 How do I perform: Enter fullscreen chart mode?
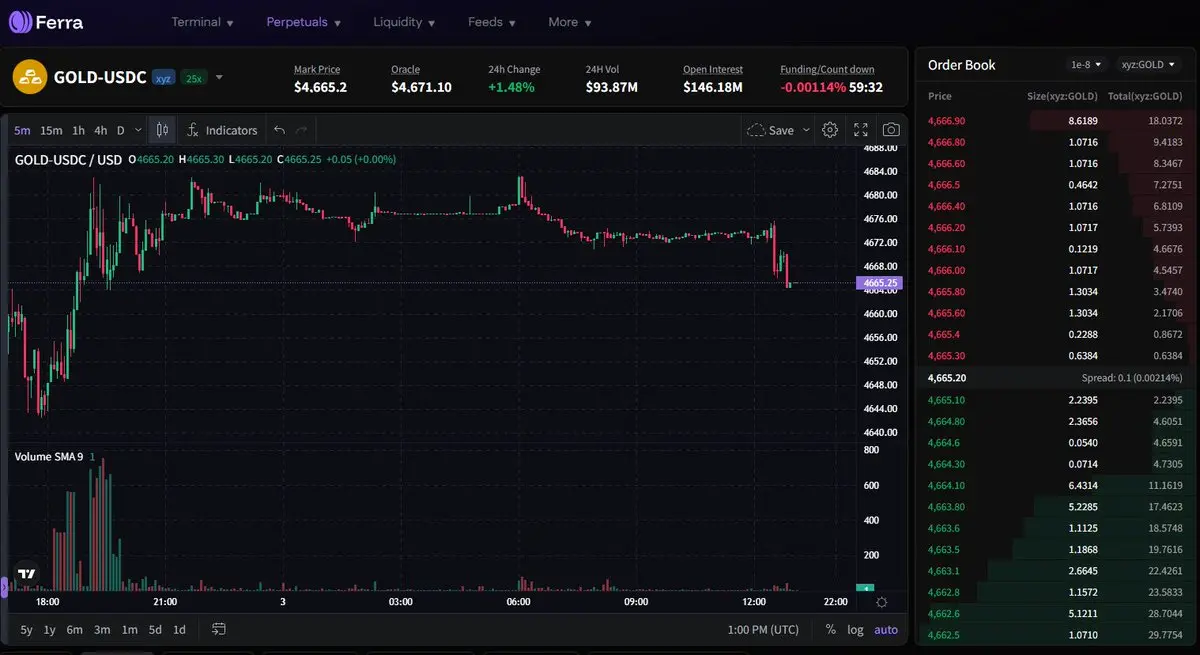coord(860,130)
